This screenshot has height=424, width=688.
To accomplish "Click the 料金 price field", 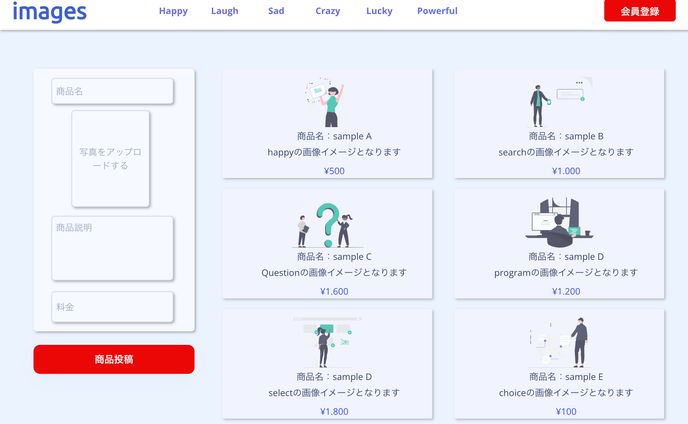I will point(113,307).
